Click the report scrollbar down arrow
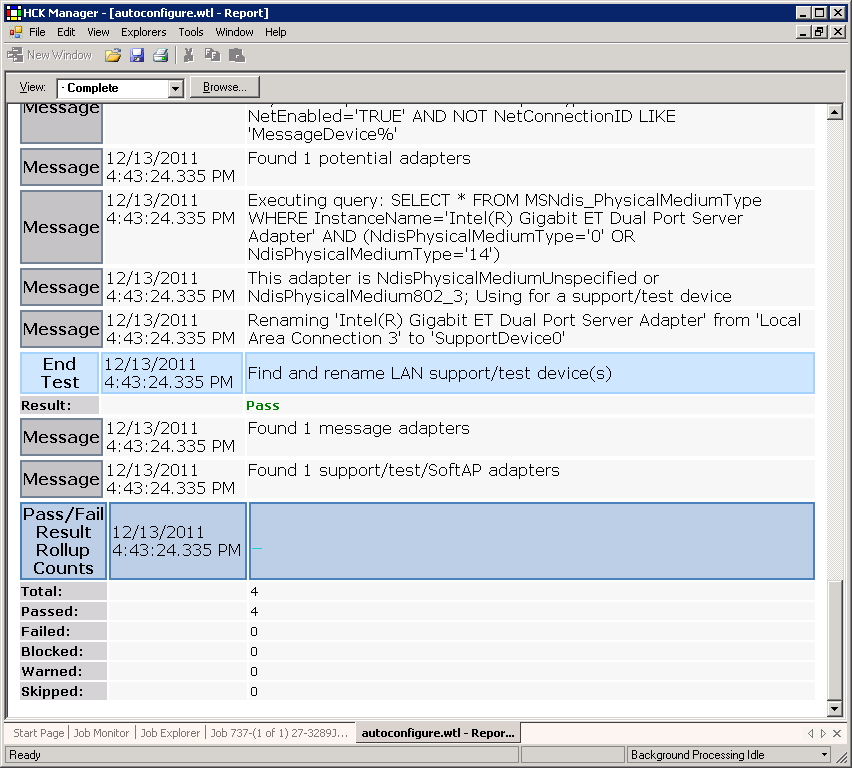This screenshot has height=768, width=852. (835, 708)
